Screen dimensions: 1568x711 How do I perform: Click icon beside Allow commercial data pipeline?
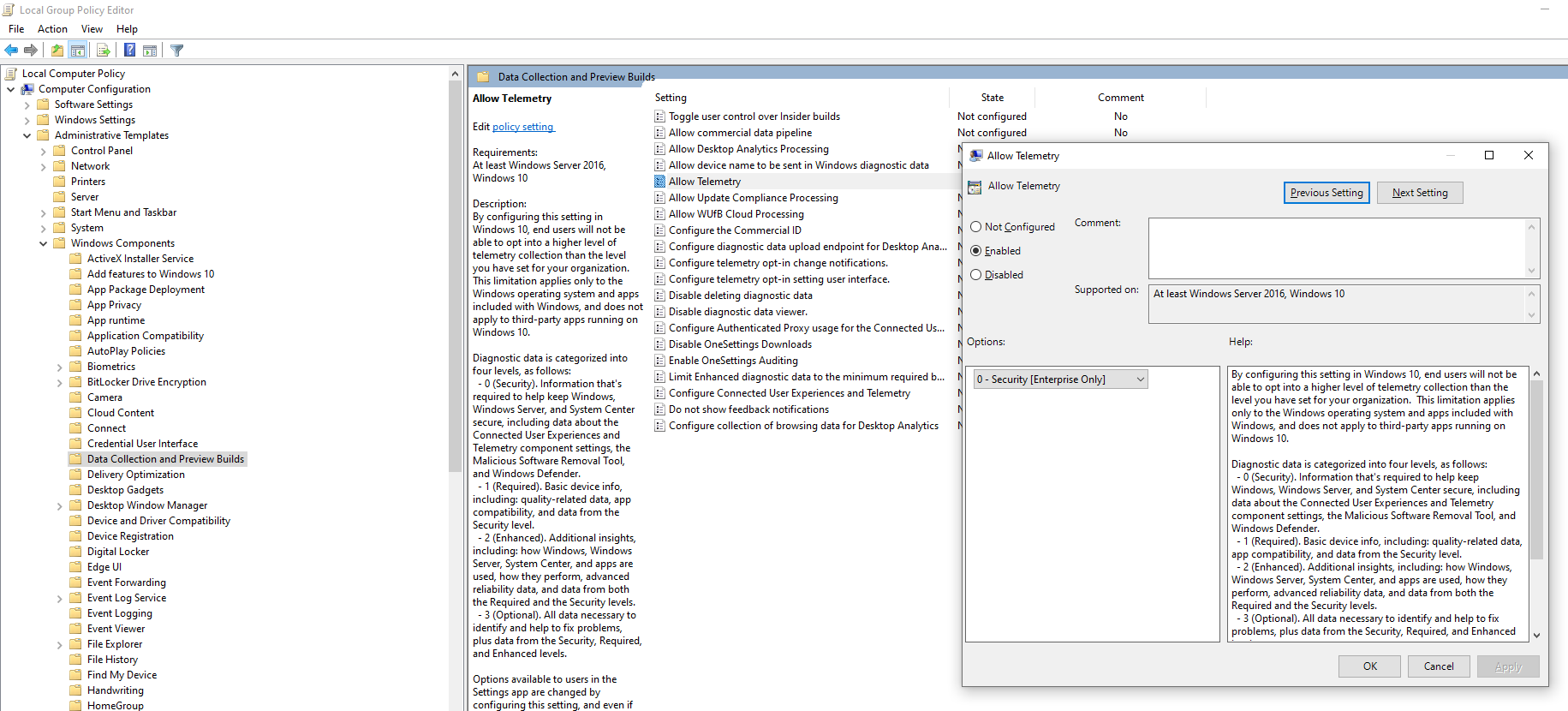click(x=660, y=133)
